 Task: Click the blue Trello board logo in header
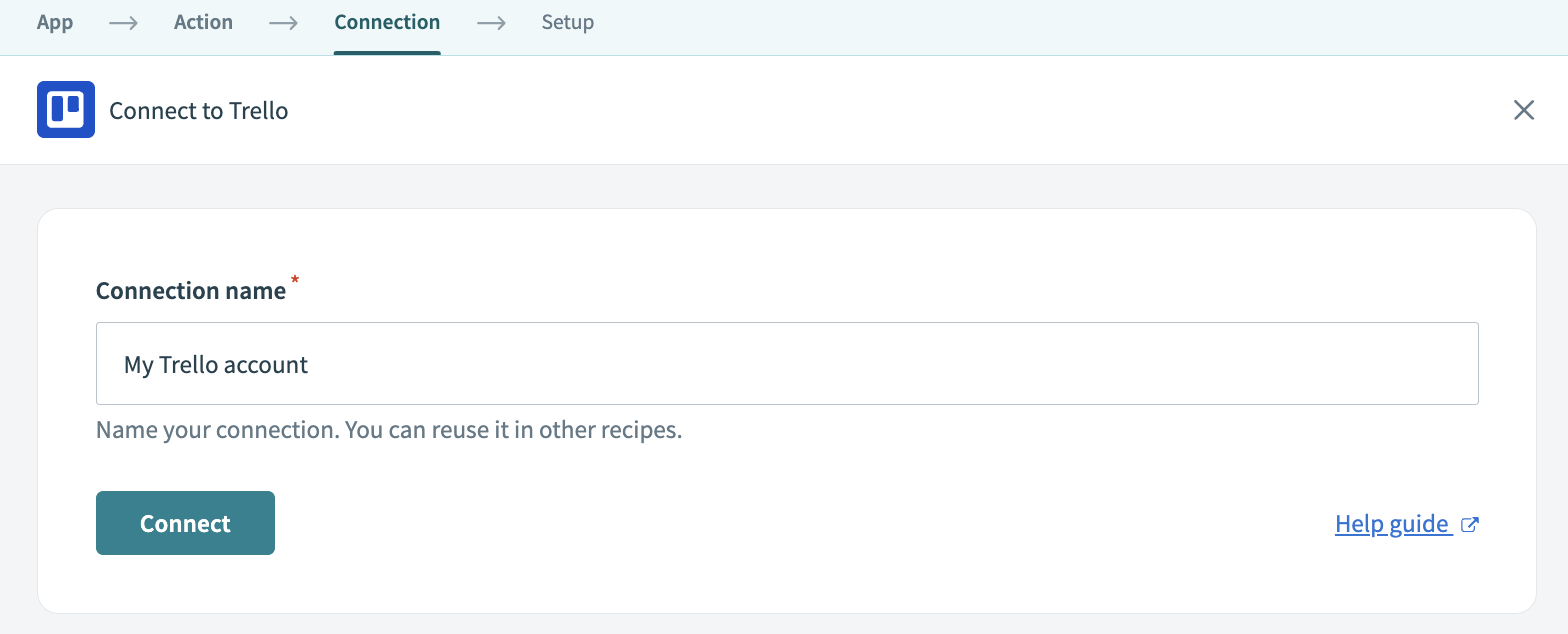tap(65, 110)
